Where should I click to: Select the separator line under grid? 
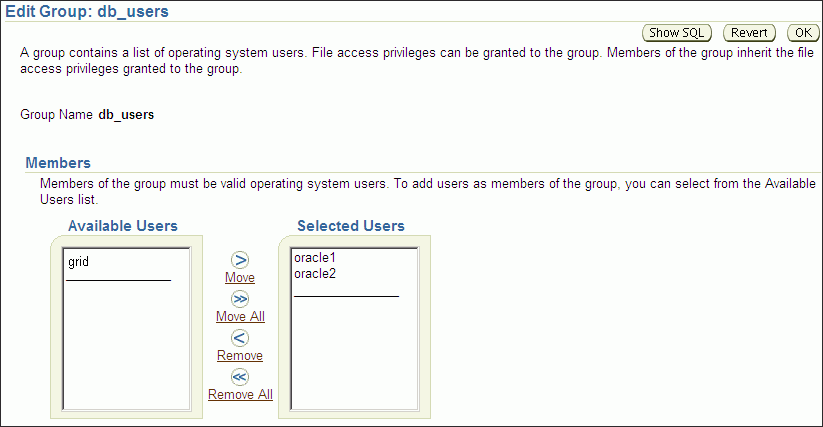coord(119,280)
